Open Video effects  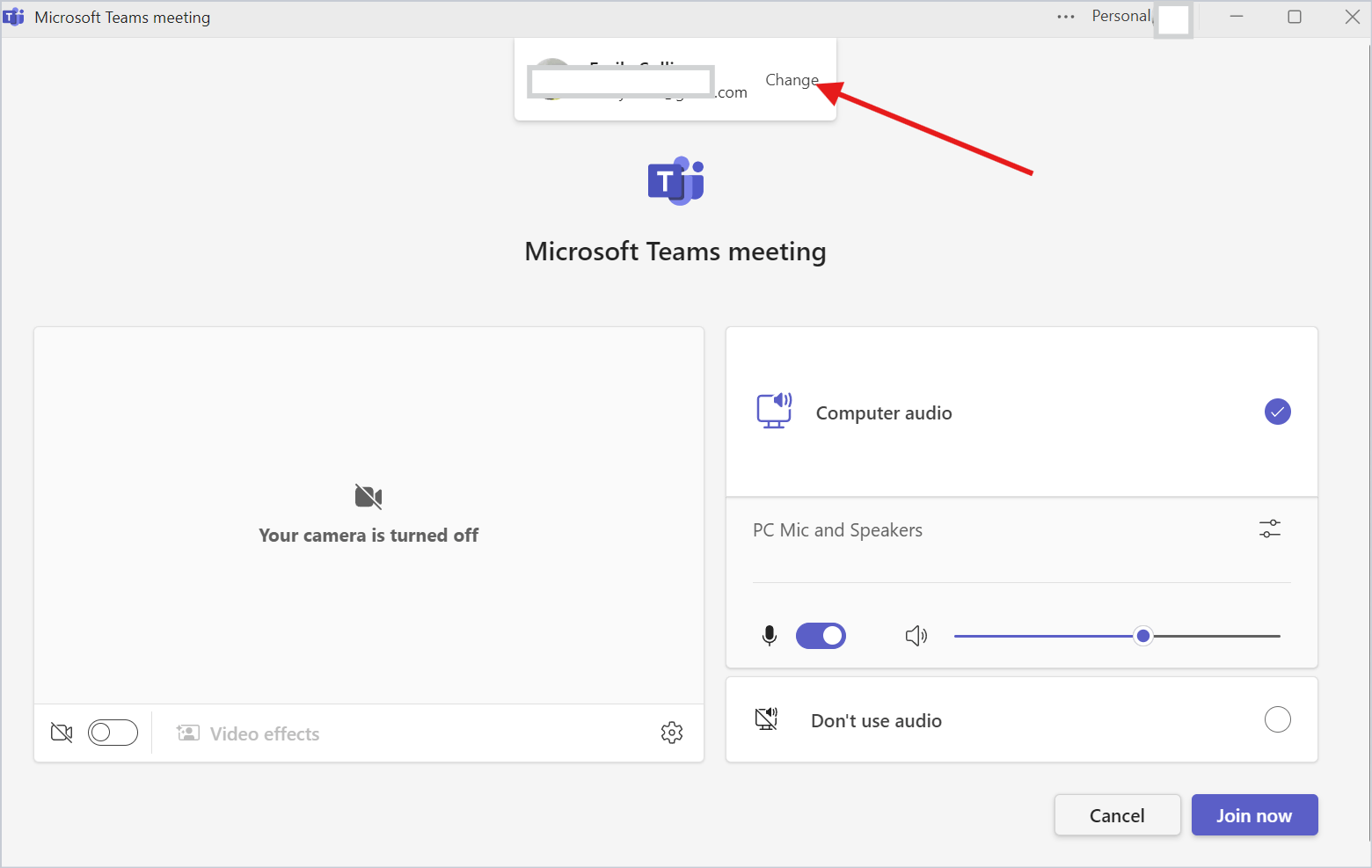(248, 733)
